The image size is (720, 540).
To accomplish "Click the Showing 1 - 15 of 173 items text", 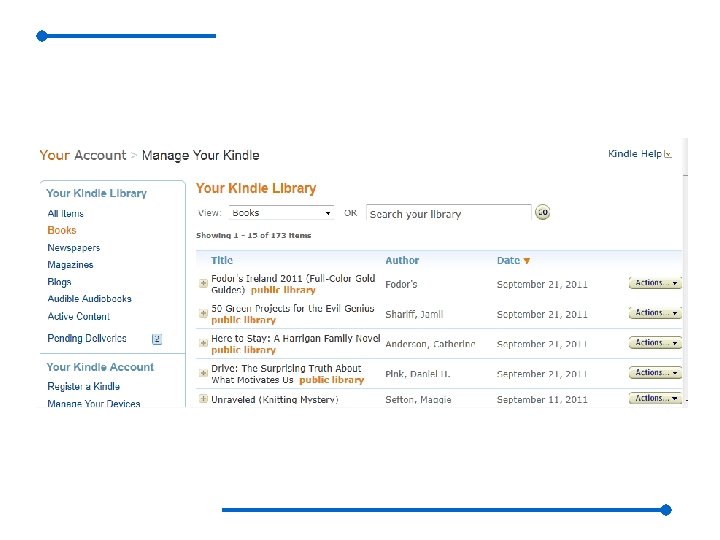I will tap(253, 236).
